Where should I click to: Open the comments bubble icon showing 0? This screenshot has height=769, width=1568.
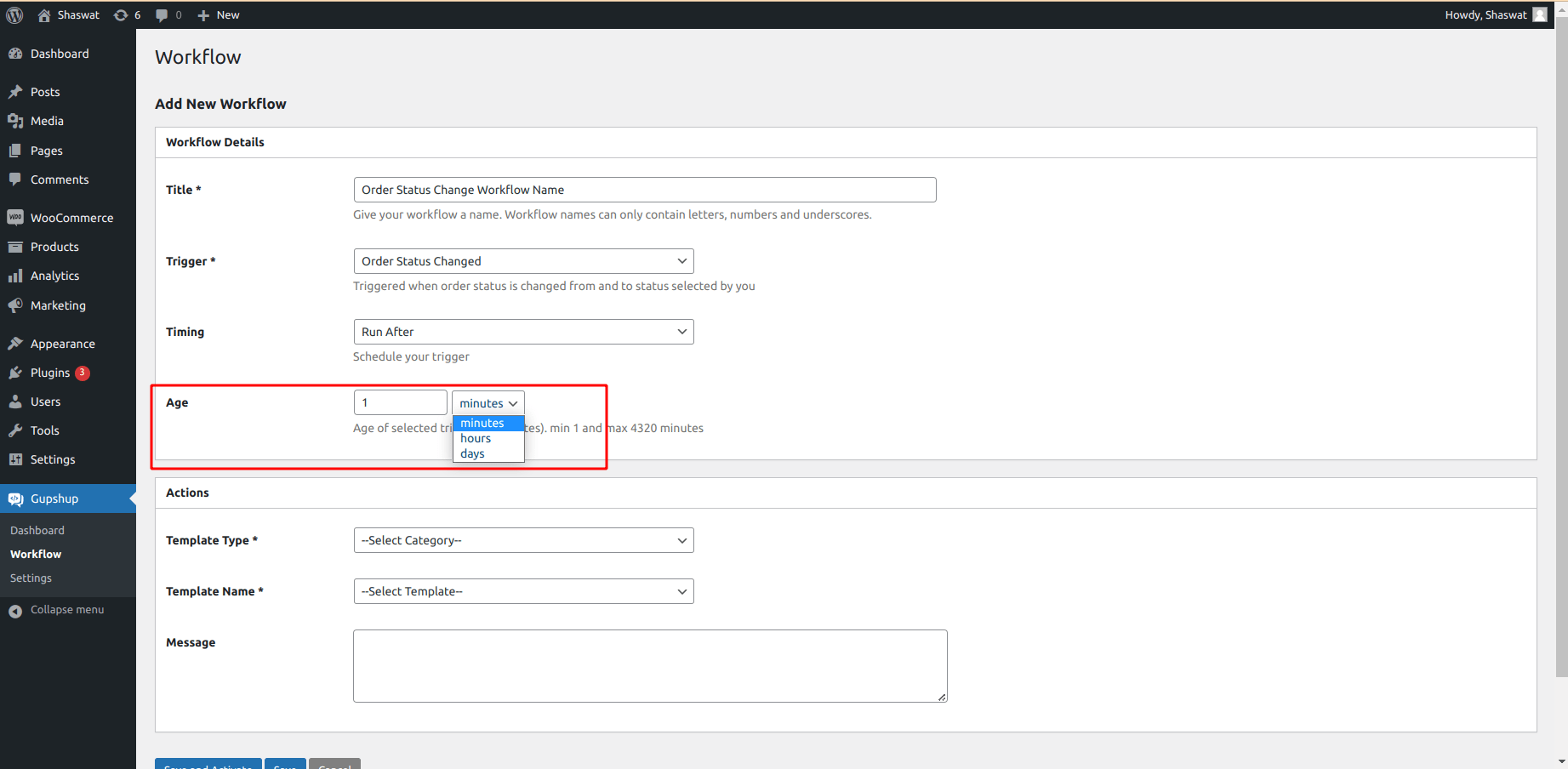coord(162,15)
